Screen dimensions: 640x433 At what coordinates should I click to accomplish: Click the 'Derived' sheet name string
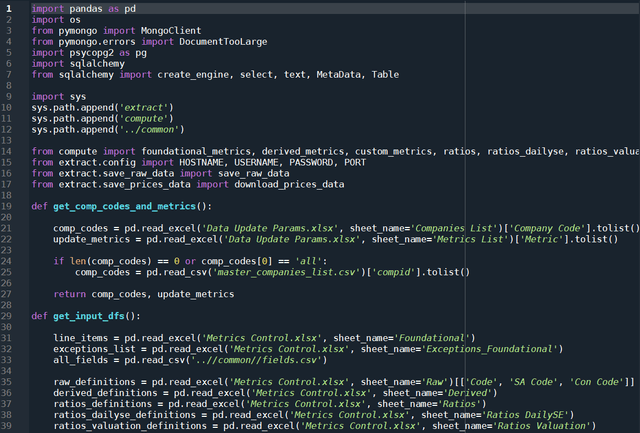pyautogui.click(x=467, y=393)
